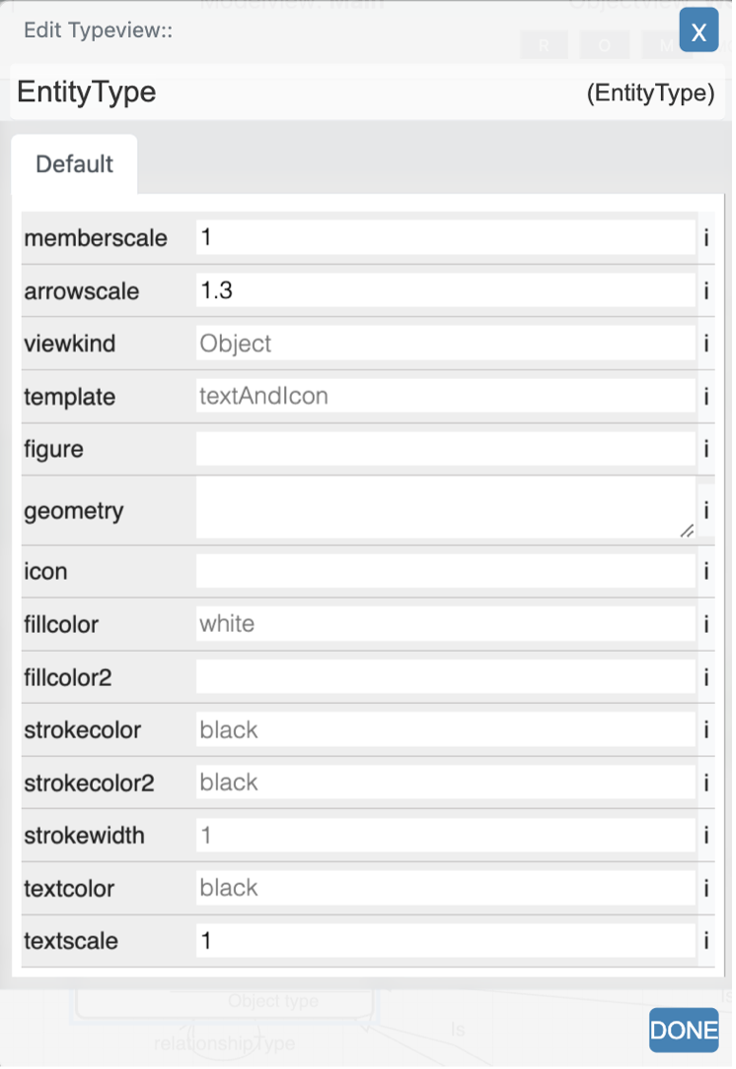The image size is (736, 1069).
Task: Click the viewkind Object input
Action: pos(446,343)
